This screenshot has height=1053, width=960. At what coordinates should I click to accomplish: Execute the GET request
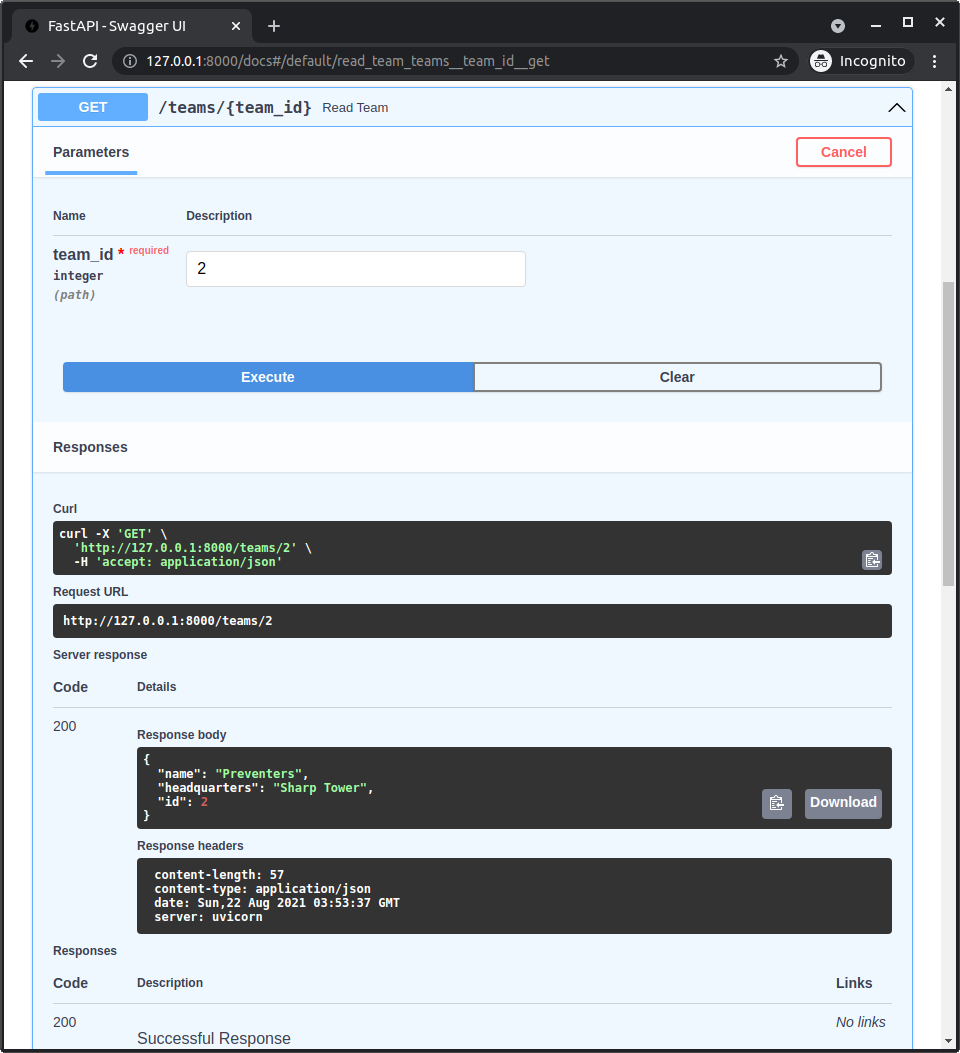[x=267, y=377]
